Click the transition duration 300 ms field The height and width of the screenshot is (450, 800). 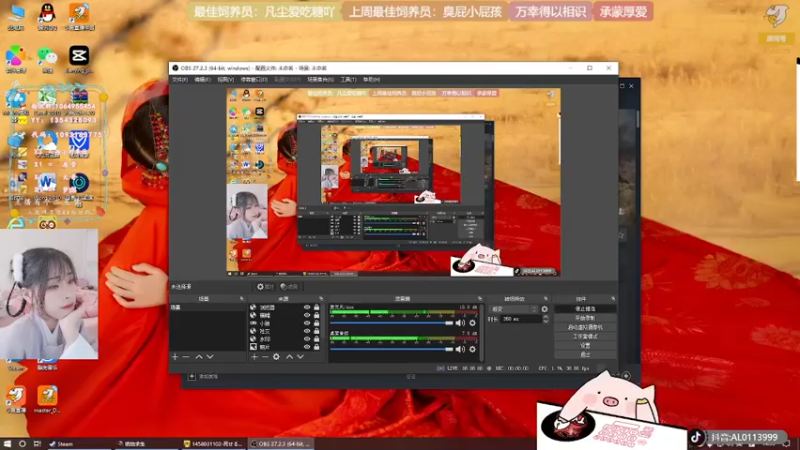coord(520,319)
